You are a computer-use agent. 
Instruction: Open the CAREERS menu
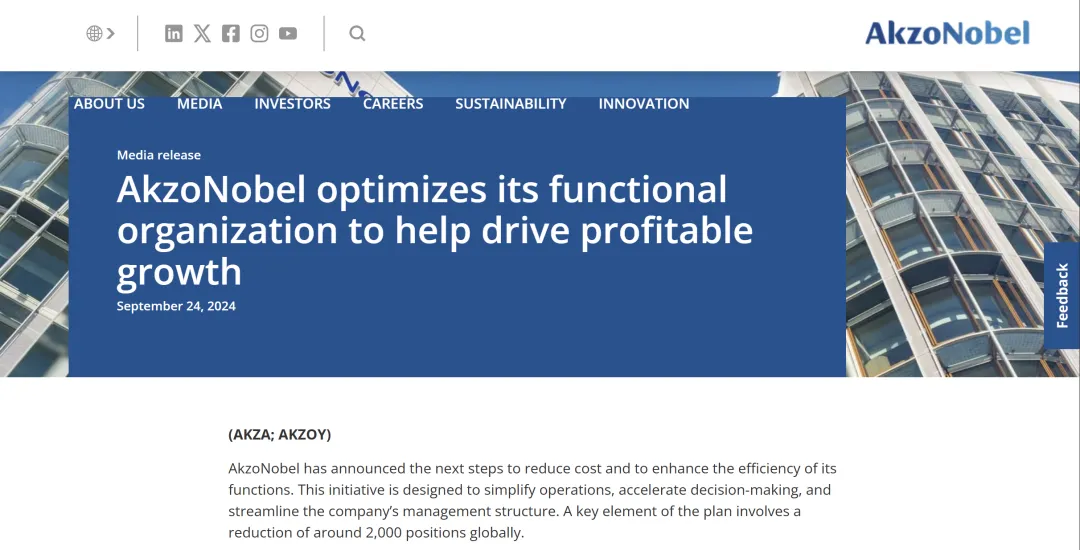(x=393, y=103)
